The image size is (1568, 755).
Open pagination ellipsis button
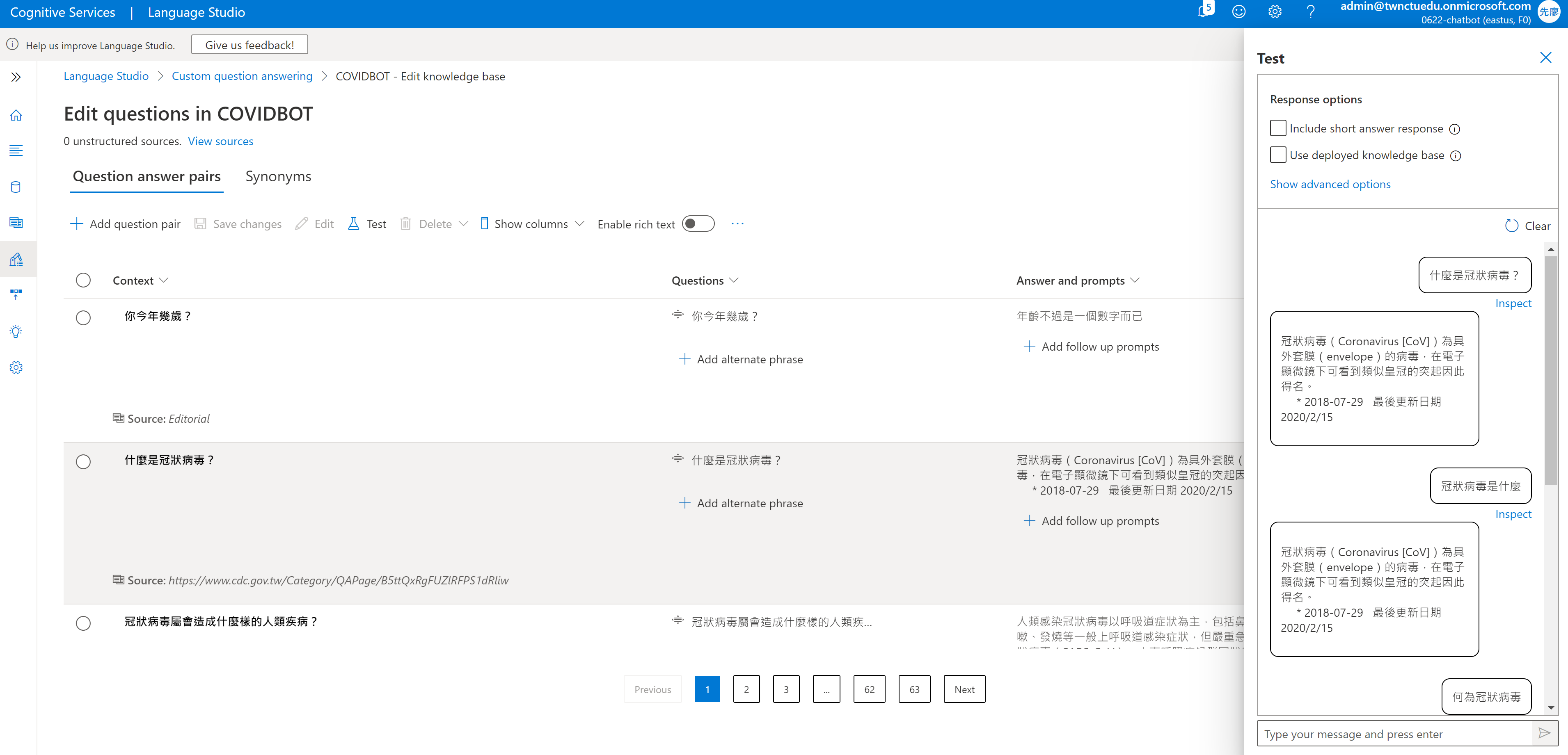tap(826, 689)
